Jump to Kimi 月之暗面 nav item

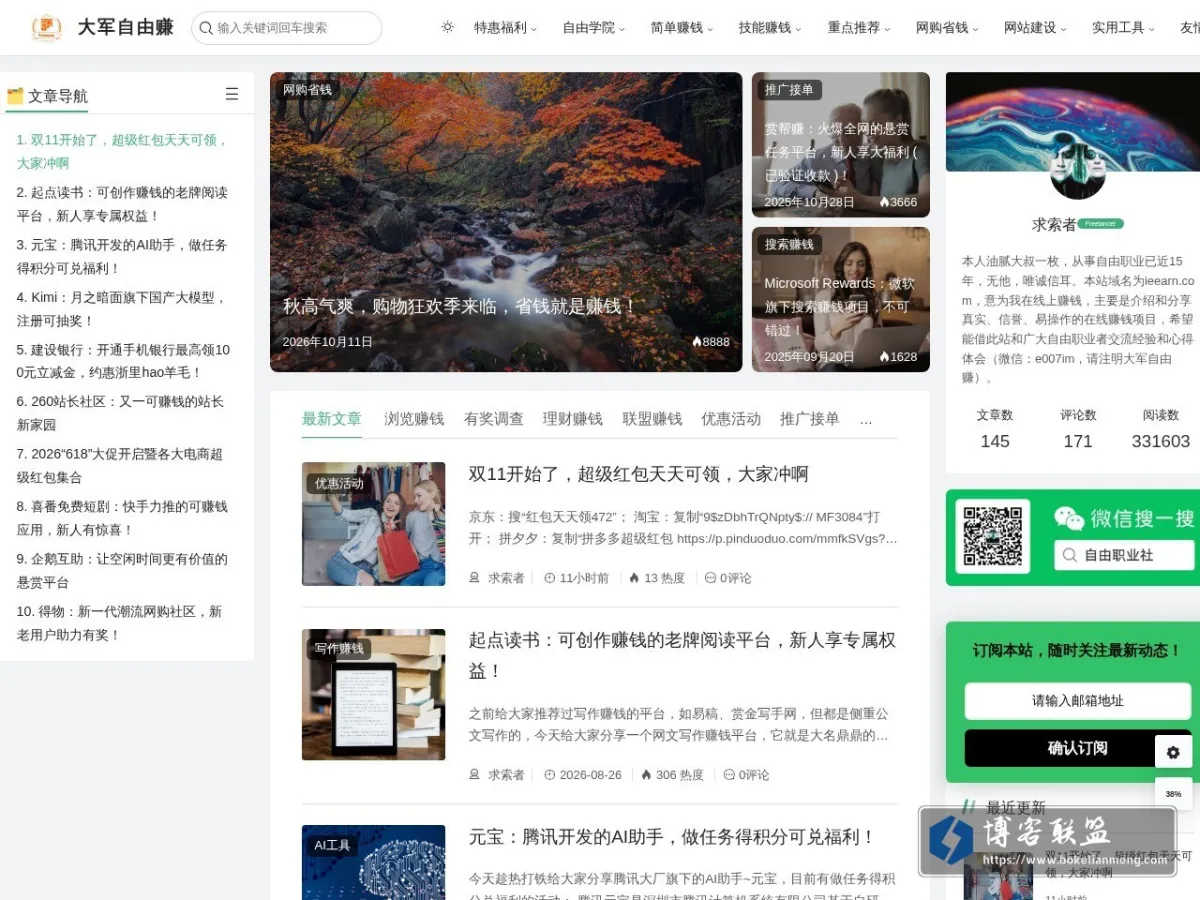122,309
